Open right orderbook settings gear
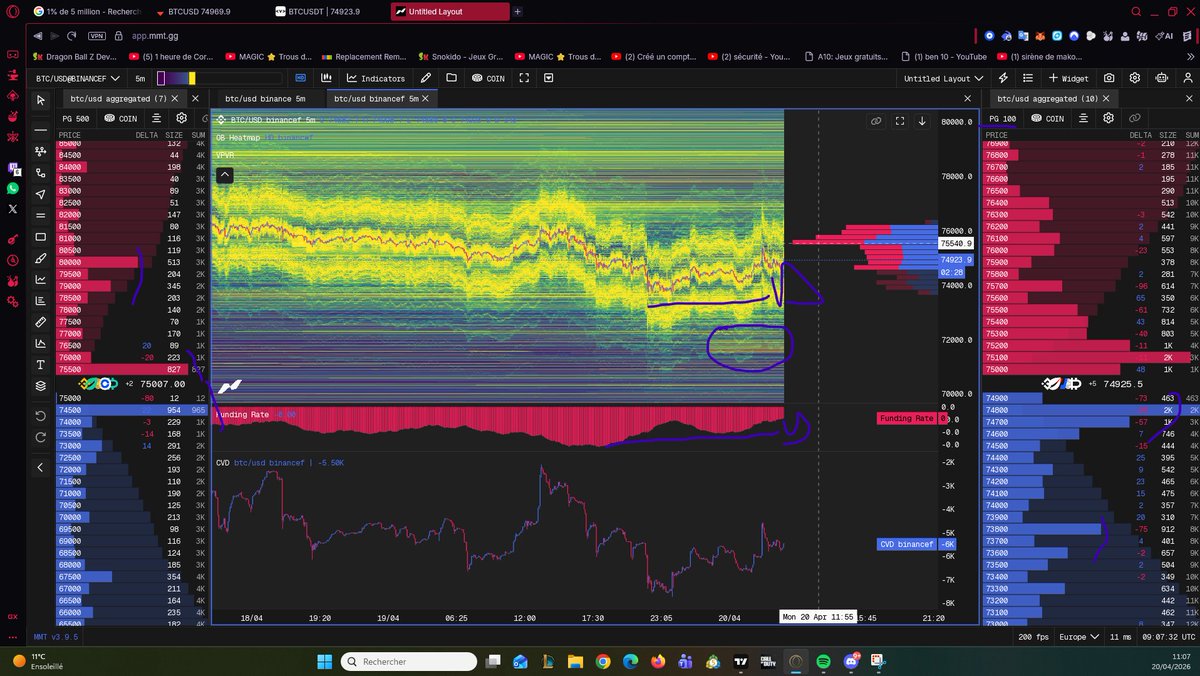 tap(1109, 118)
